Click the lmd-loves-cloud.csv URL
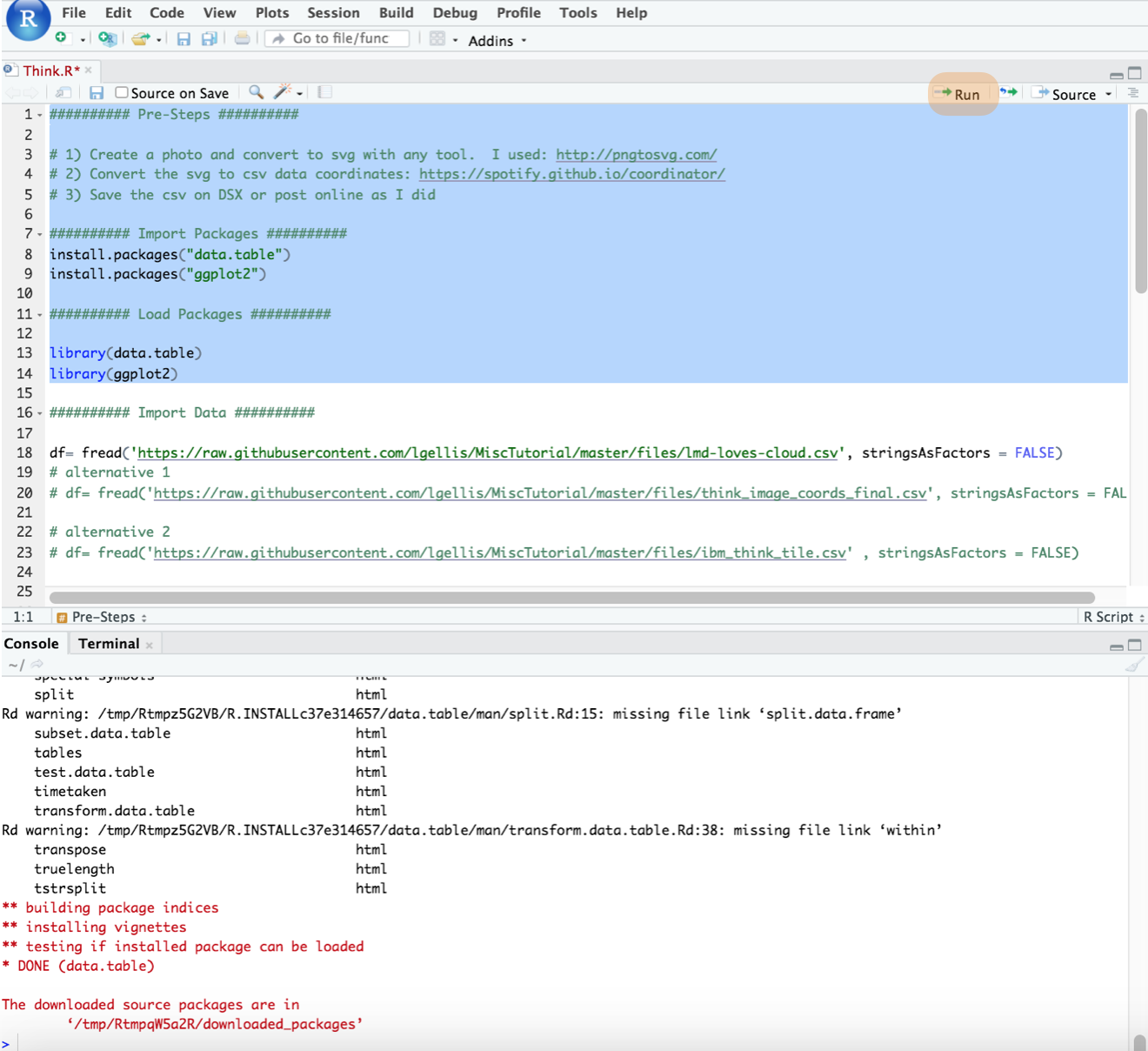This screenshot has height=1051, width=1148. 488,453
